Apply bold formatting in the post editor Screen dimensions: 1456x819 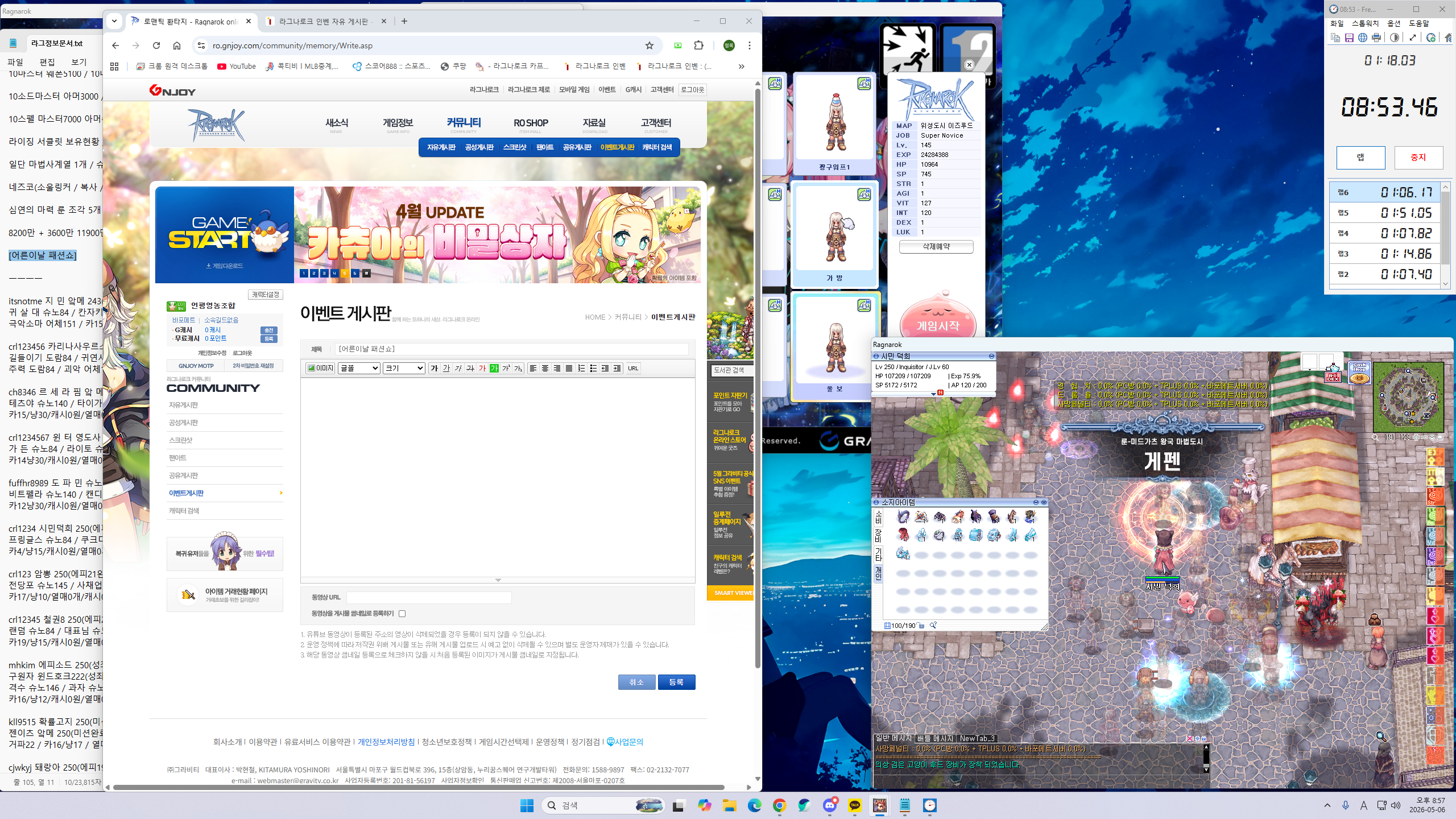coord(435,368)
